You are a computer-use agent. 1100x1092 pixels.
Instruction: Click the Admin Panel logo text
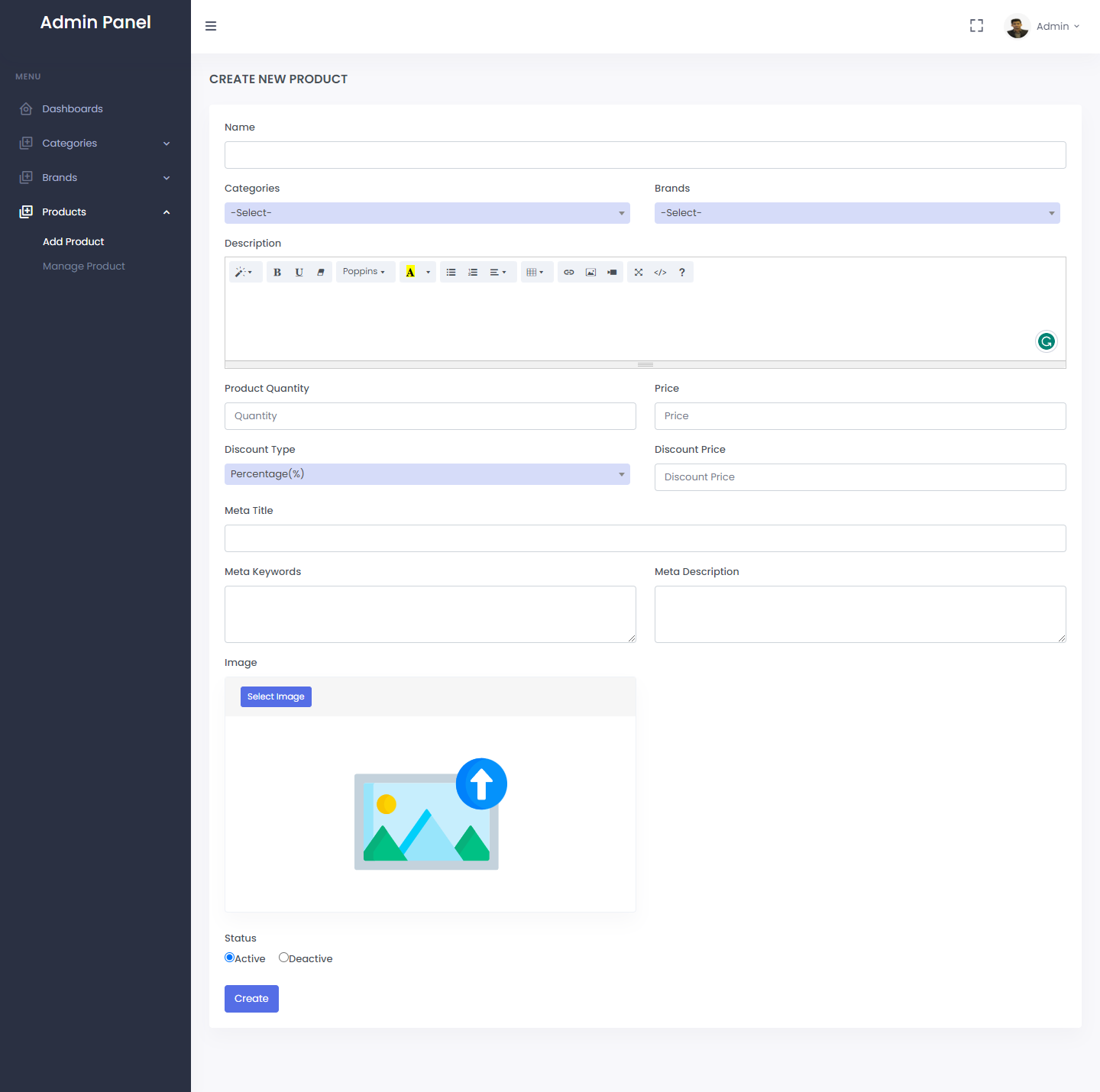(x=95, y=22)
